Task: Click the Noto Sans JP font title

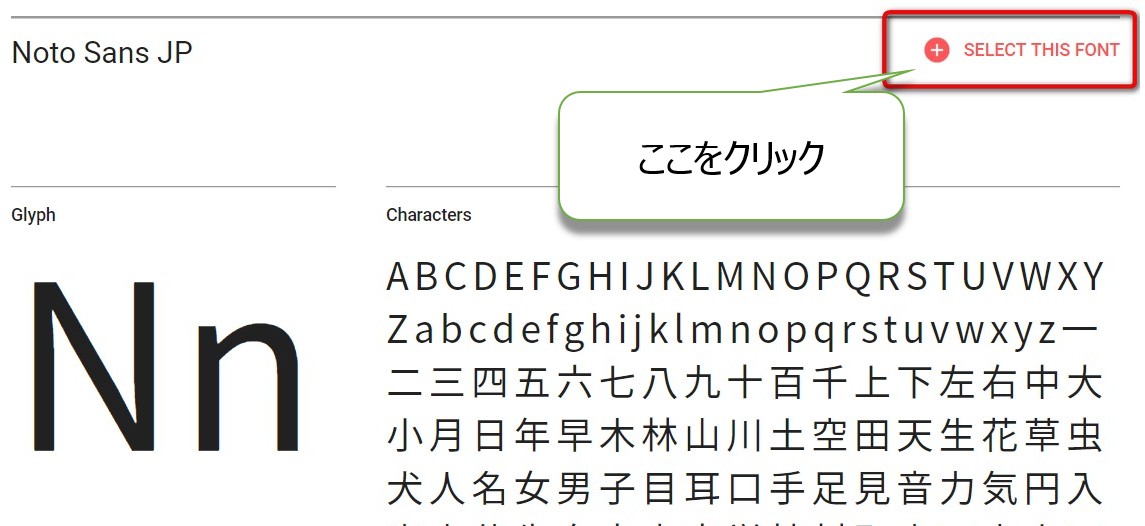Action: (x=102, y=53)
